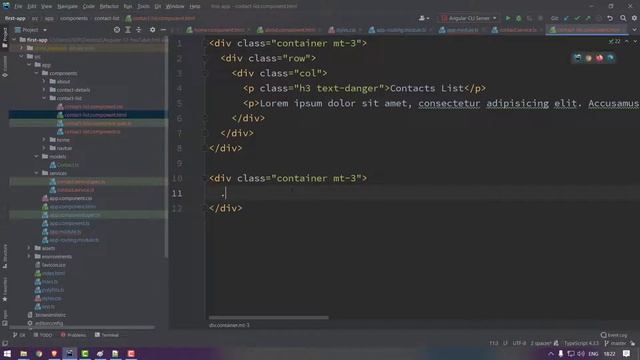640x360 pixels.
Task: Open the Windows notification center icon
Action: click(627, 353)
